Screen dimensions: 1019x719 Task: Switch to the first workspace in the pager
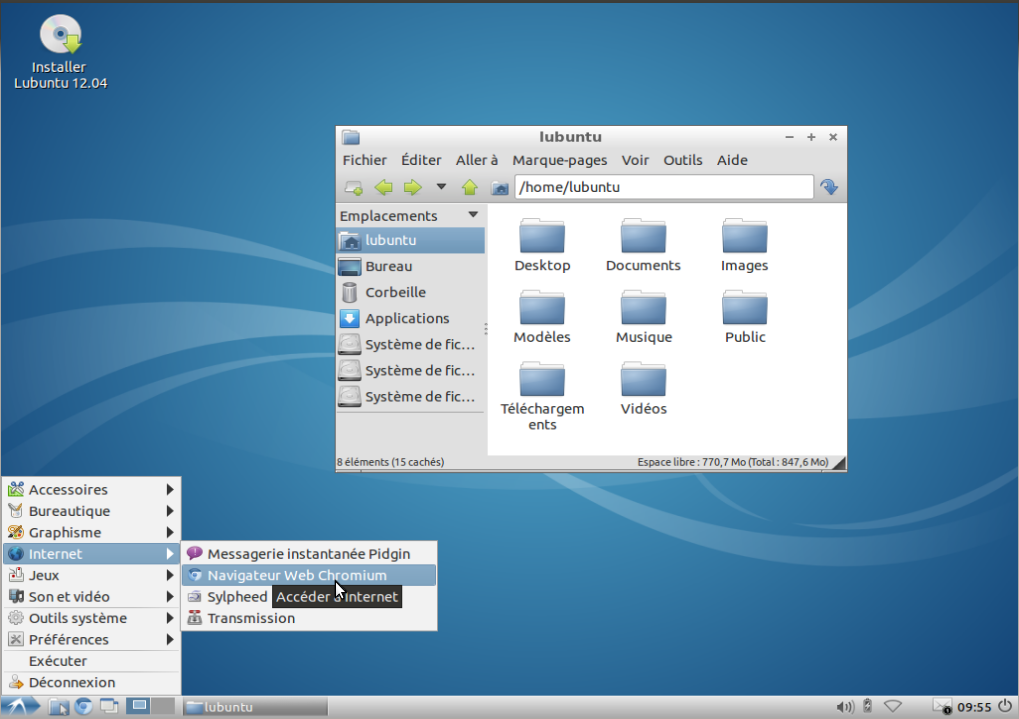[x=139, y=706]
